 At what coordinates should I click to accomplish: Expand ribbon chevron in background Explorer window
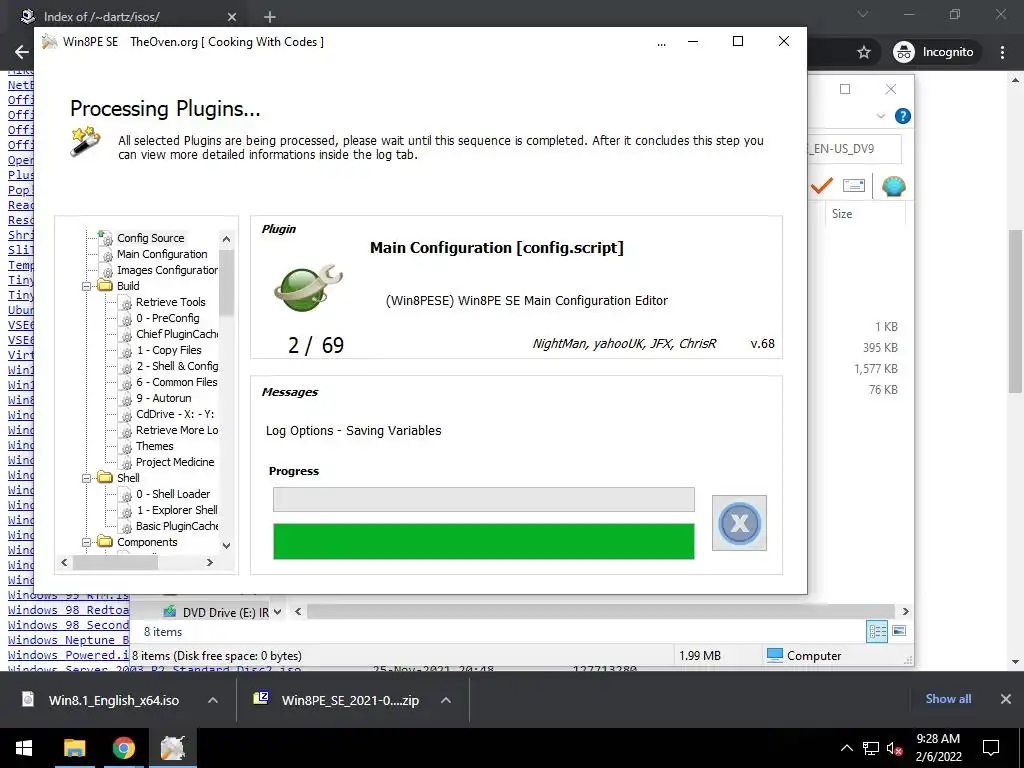[880, 116]
